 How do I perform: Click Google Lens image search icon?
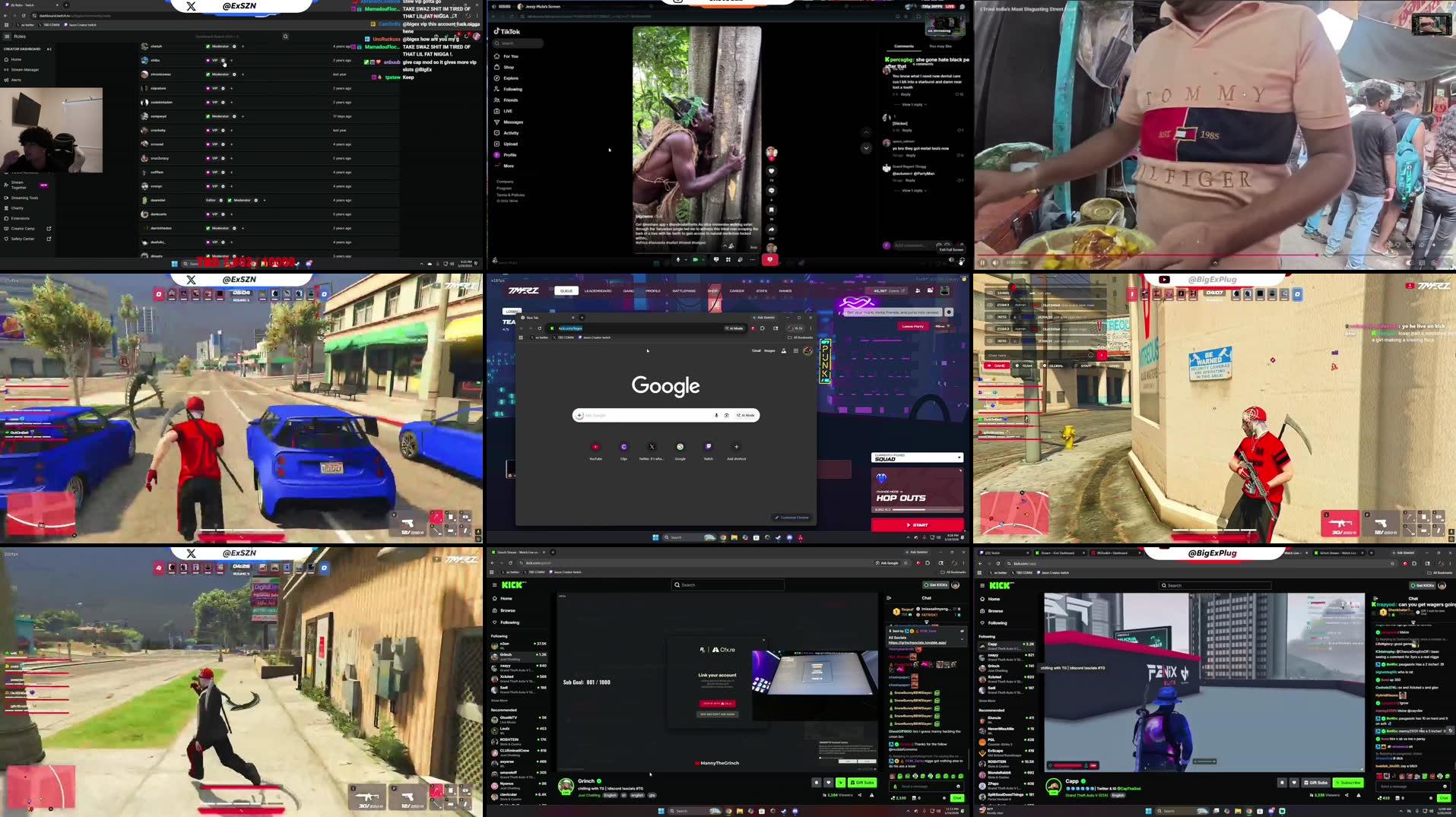coord(726,415)
